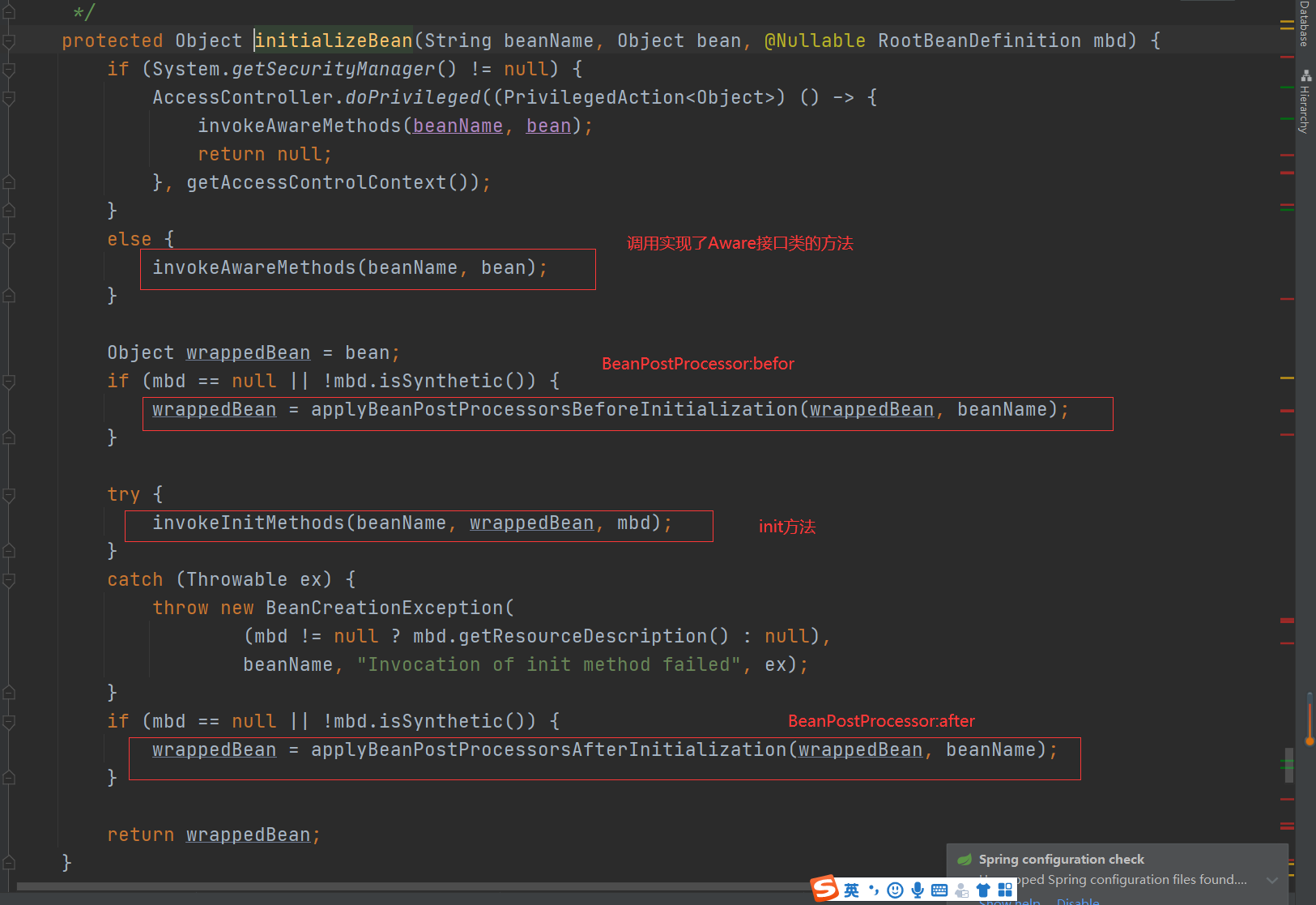Click the horizontal scrollbar of the editor

[x=413, y=887]
